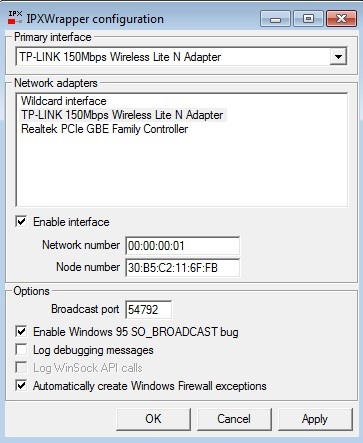363x443 pixels.
Task: Minimize the IPXWrapper configuration window
Action: tap(275, 19)
